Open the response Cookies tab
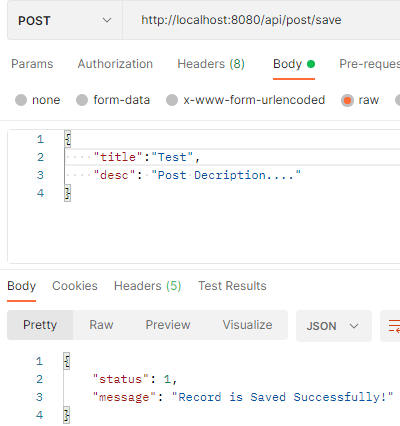This screenshot has height=426, width=400. click(x=75, y=286)
